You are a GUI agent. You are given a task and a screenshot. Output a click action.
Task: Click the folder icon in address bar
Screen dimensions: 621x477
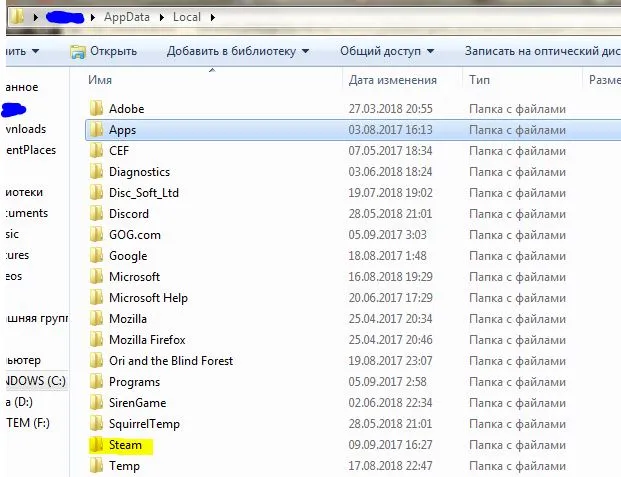(x=17, y=17)
